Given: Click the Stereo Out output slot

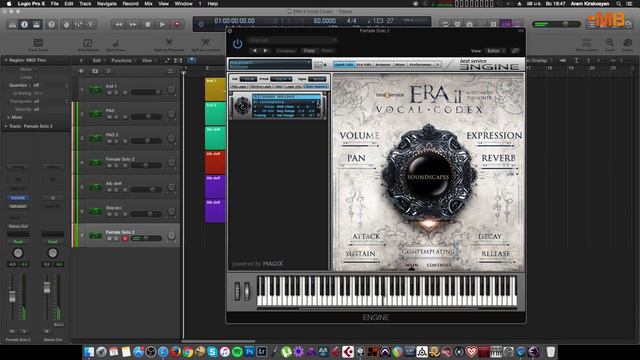Looking at the screenshot, I should tap(18, 227).
